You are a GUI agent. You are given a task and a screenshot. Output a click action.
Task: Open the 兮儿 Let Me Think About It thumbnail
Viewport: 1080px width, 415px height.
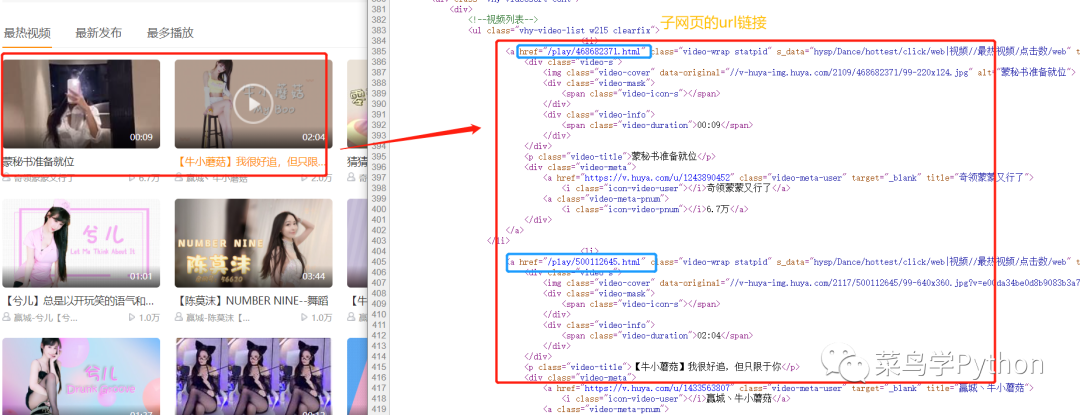click(x=81, y=243)
